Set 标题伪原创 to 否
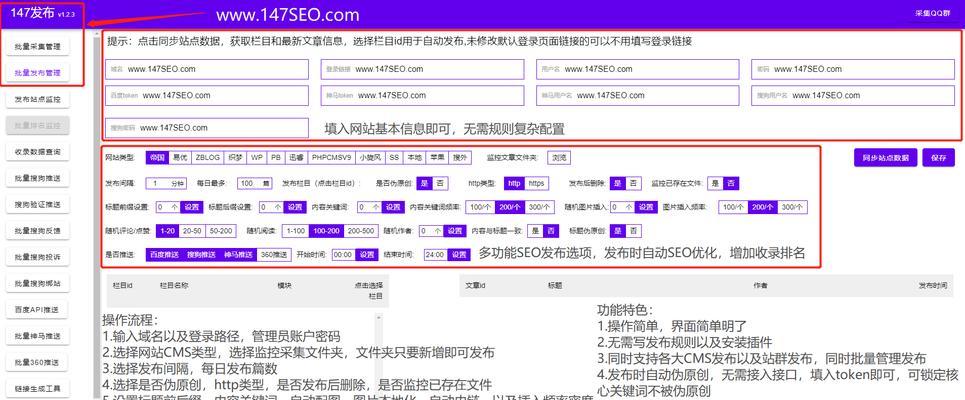The image size is (965, 400). (x=633, y=231)
